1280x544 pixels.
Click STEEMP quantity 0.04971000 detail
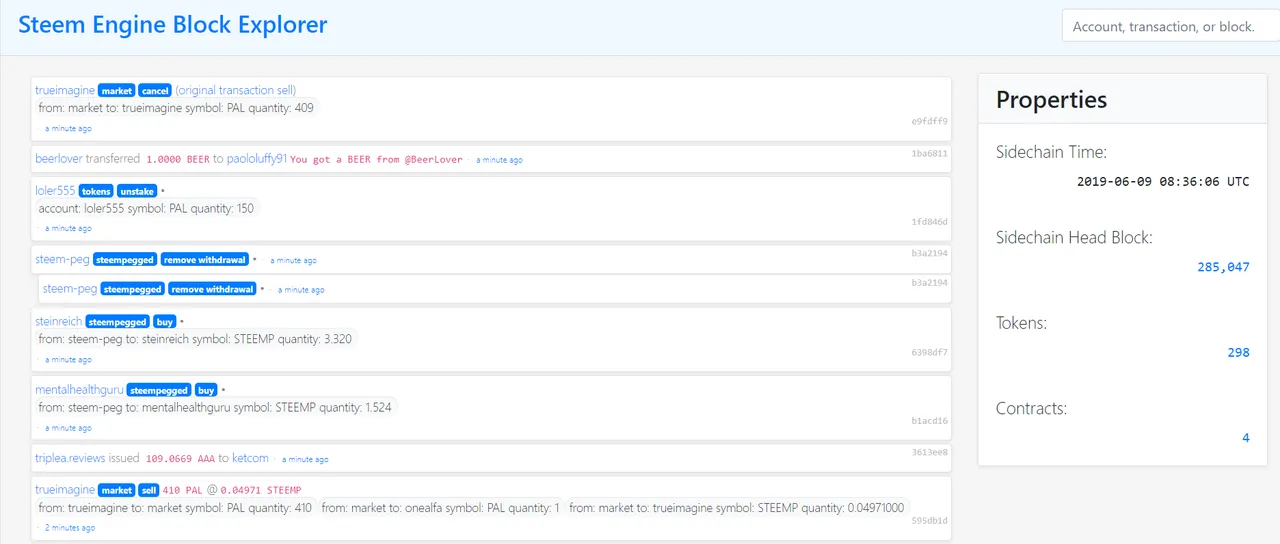pos(738,508)
